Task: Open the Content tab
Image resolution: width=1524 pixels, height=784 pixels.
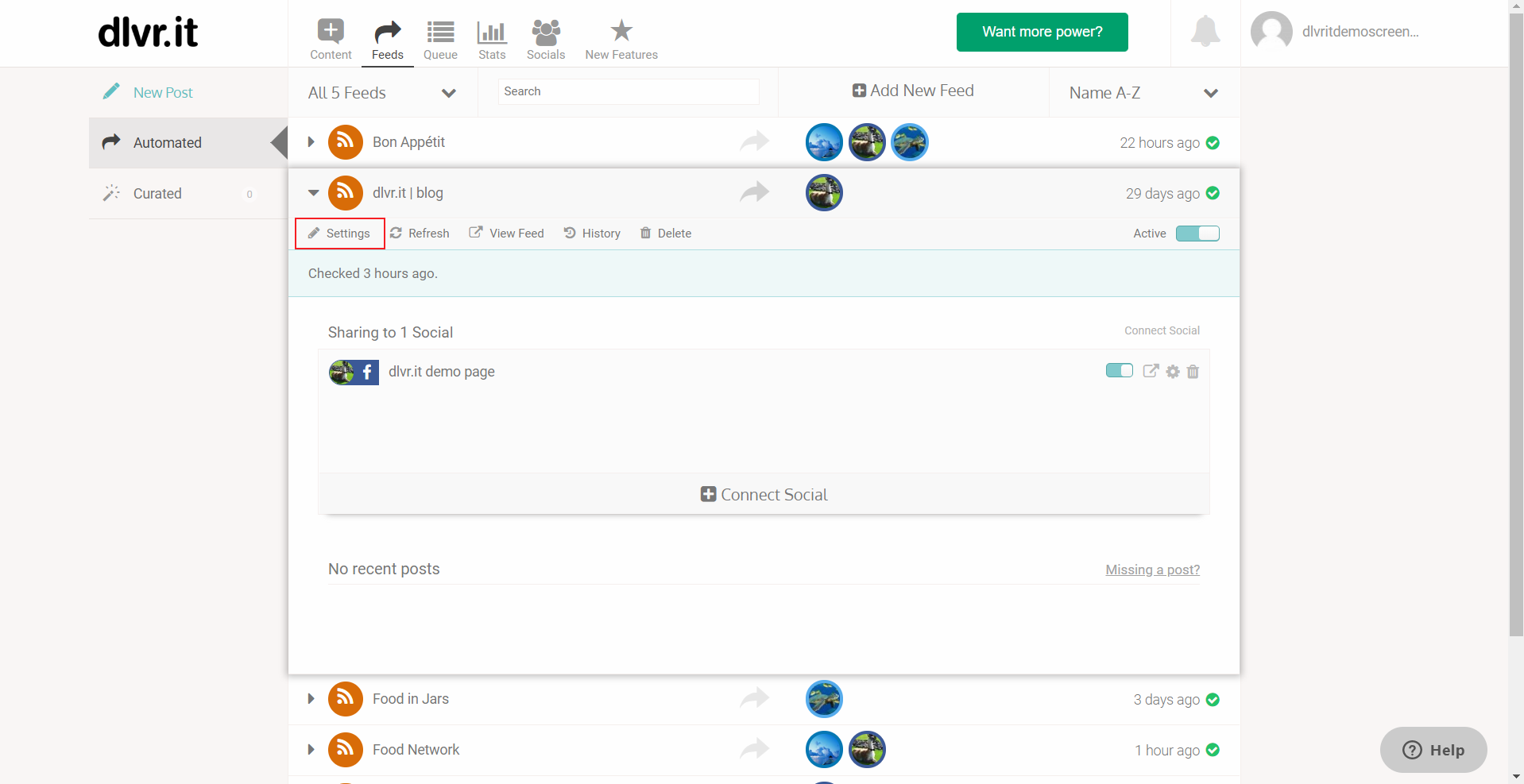Action: (x=331, y=40)
